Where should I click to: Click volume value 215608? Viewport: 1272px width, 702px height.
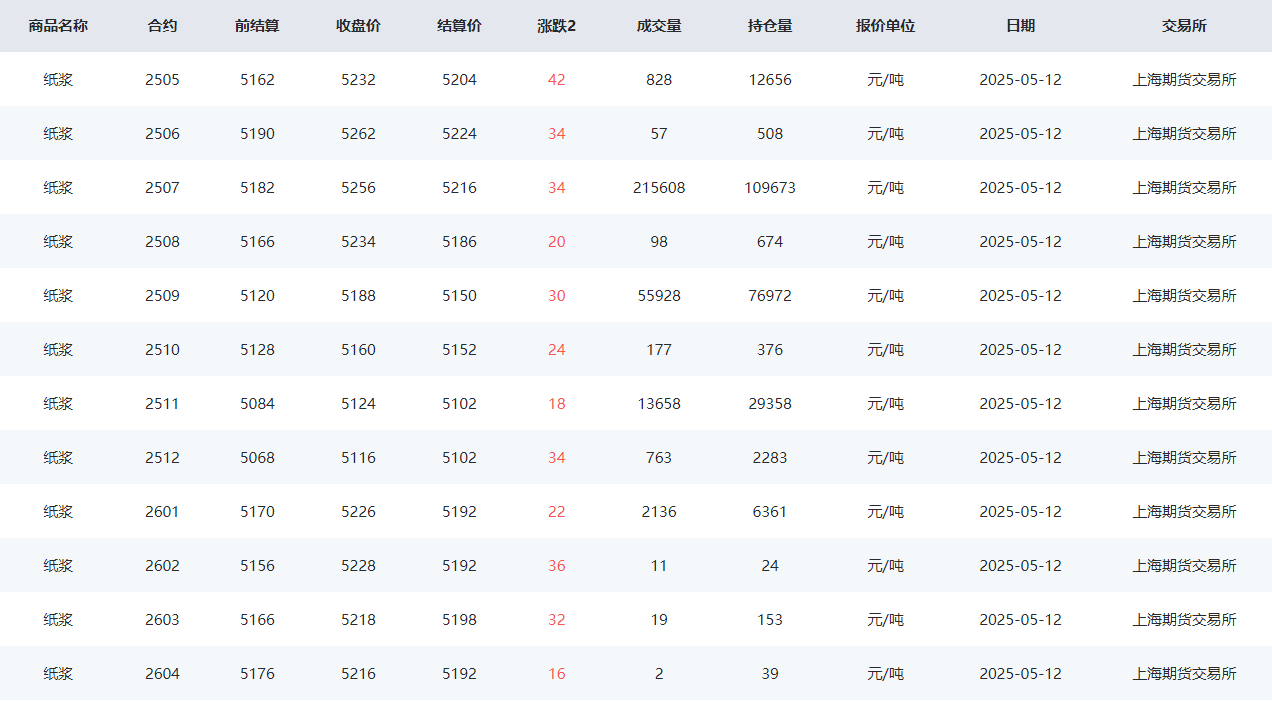click(x=659, y=188)
